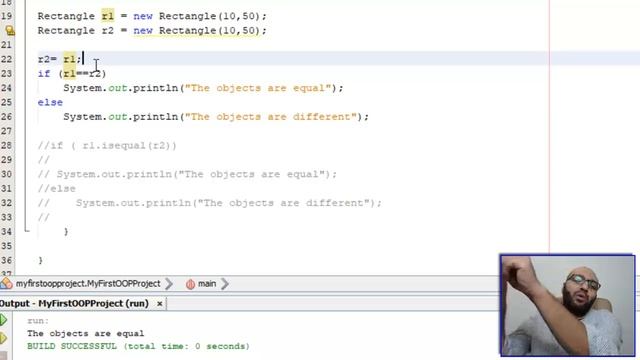Click the "if (r1==r2)" condition line
This screenshot has width=640, height=360.
point(72,74)
